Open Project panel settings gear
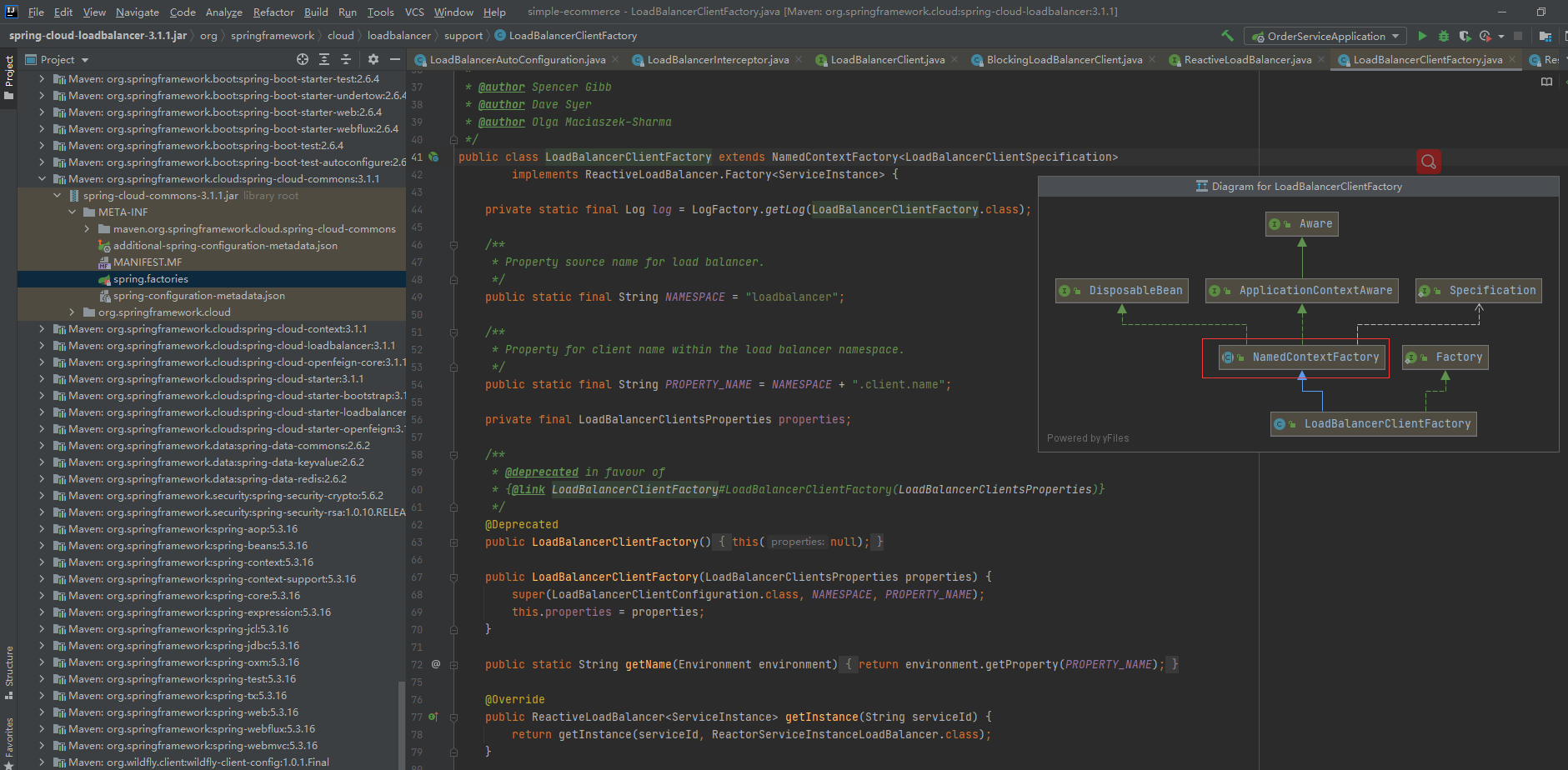 pos(373,59)
